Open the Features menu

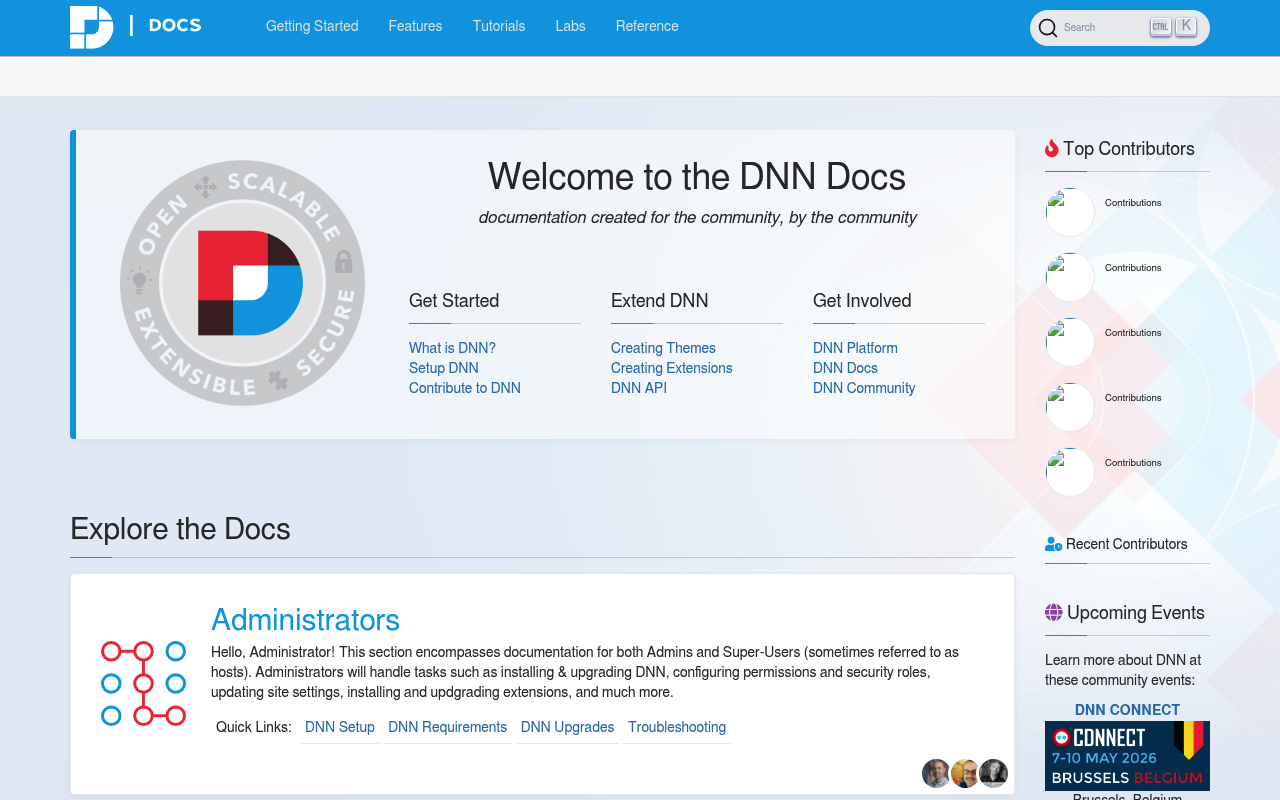[415, 26]
